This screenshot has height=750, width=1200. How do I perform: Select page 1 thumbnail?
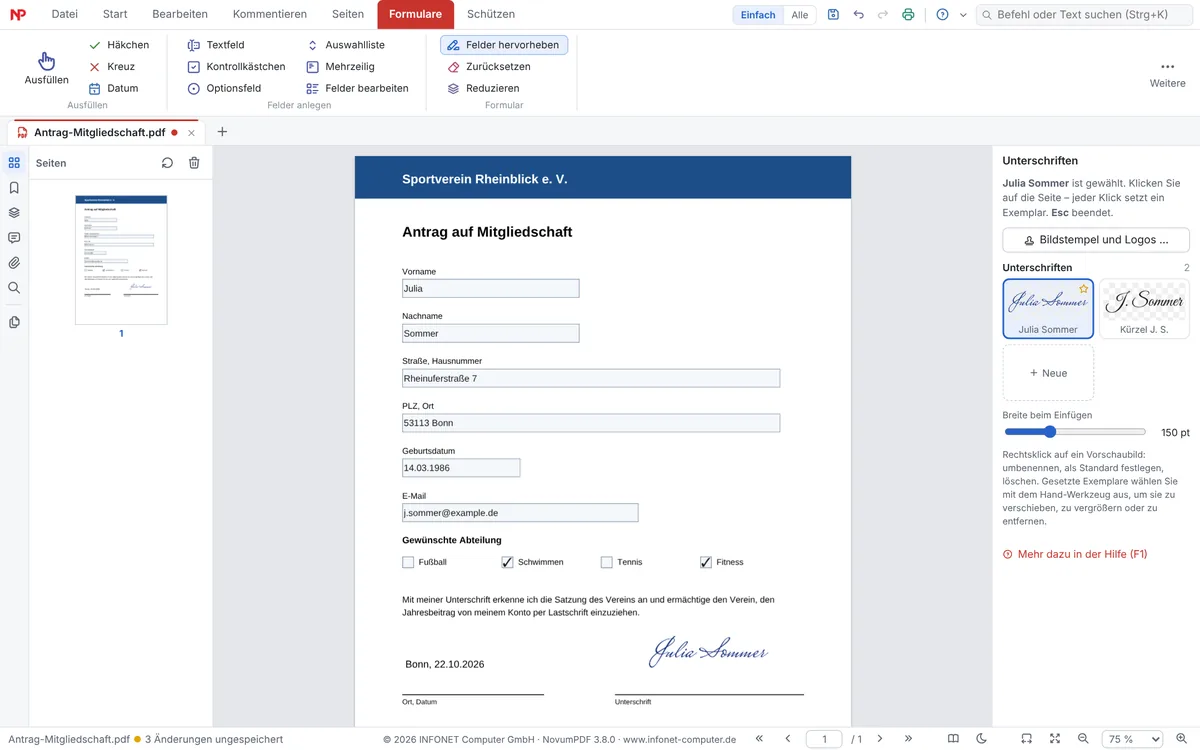pyautogui.click(x=121, y=260)
